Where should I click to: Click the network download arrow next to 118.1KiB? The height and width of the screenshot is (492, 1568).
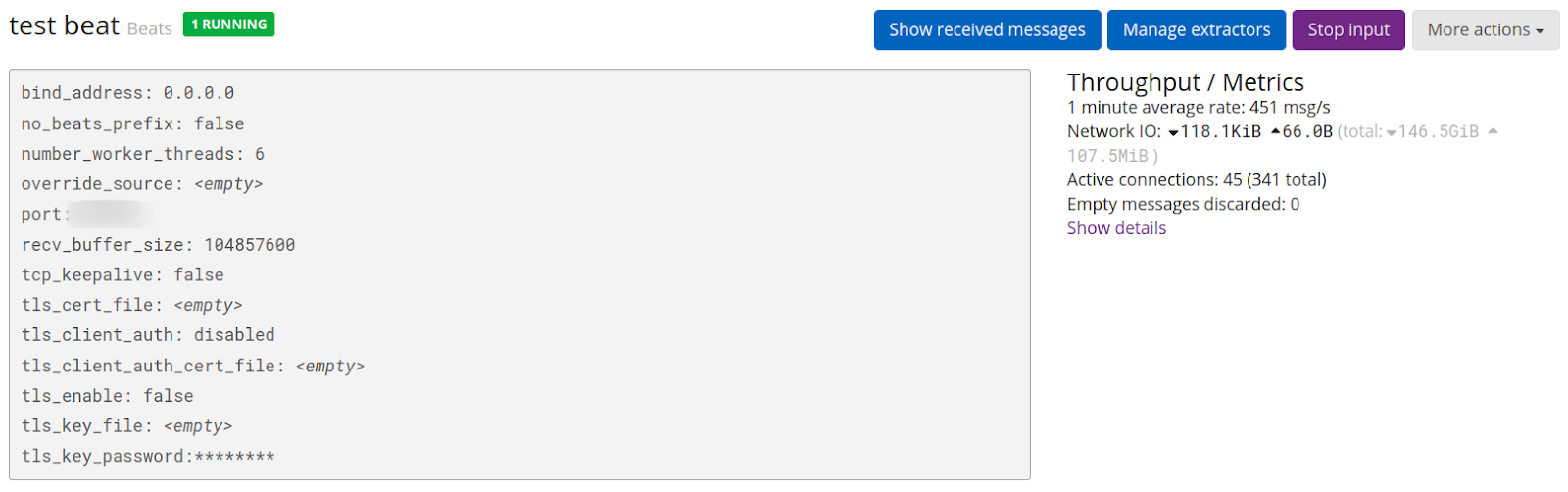1173,133
